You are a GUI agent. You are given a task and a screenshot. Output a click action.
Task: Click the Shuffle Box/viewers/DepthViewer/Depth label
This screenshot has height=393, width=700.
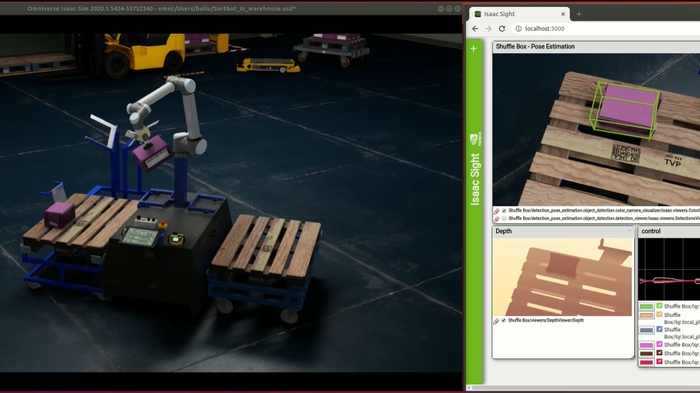pyautogui.click(x=546, y=321)
